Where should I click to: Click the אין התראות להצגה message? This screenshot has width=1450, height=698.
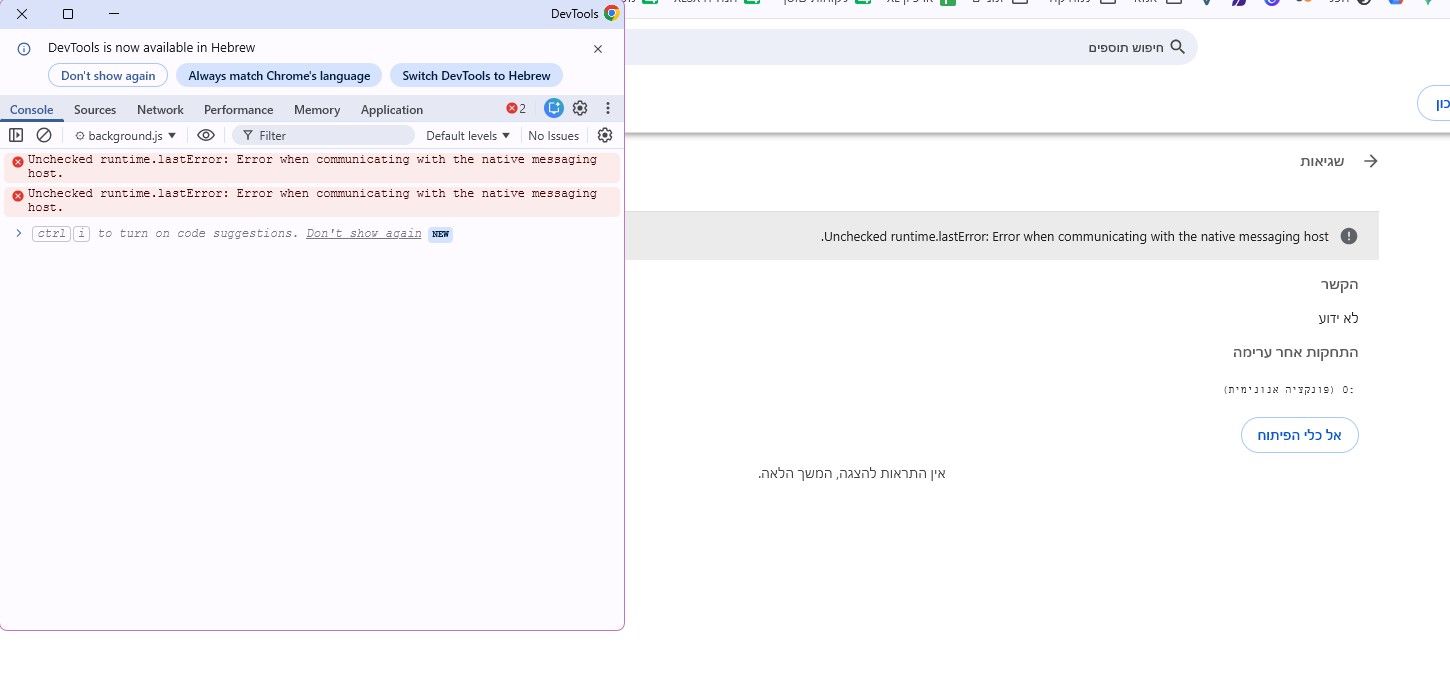coord(852,473)
